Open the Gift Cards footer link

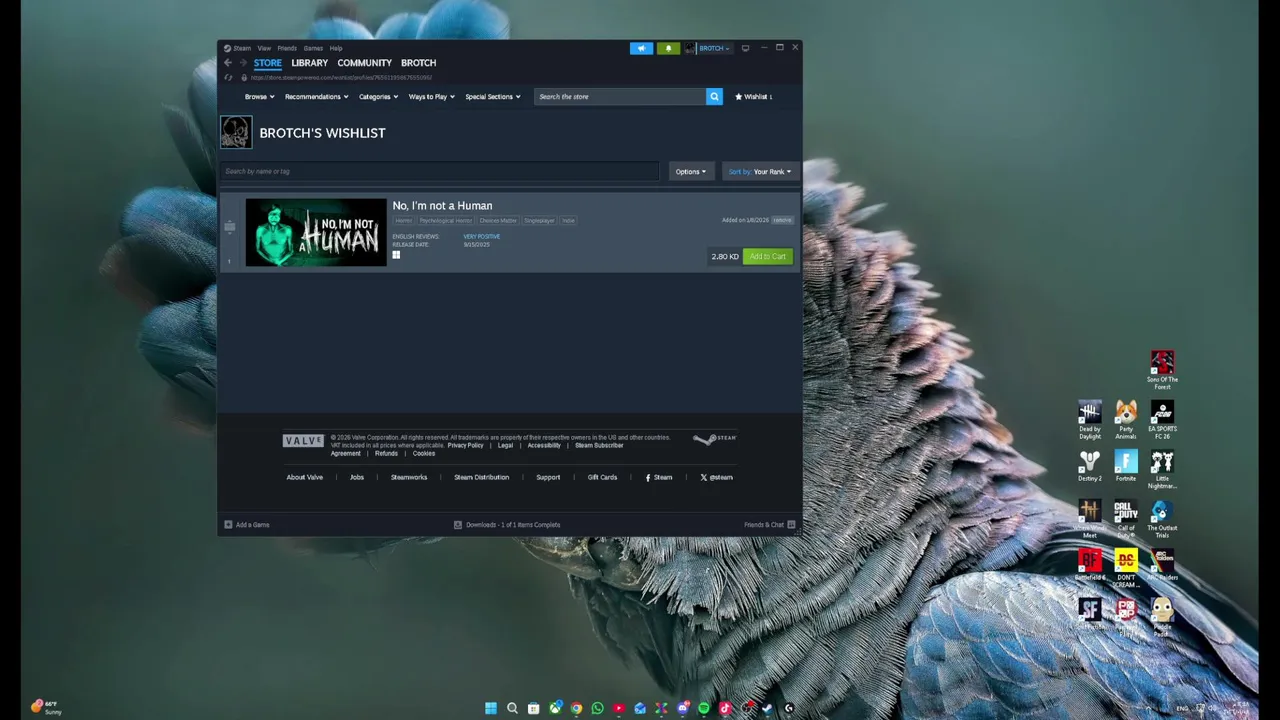coord(602,478)
